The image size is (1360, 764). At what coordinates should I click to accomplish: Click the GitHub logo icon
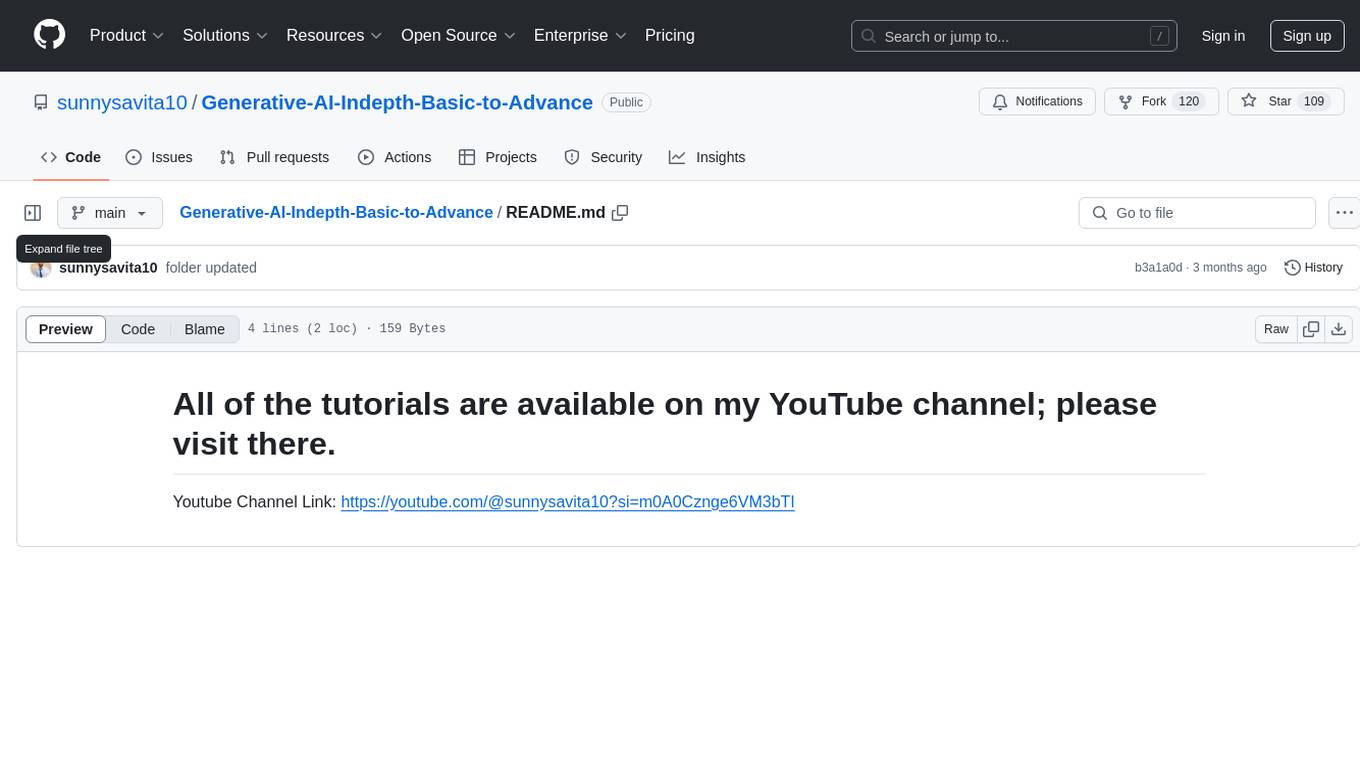49,35
